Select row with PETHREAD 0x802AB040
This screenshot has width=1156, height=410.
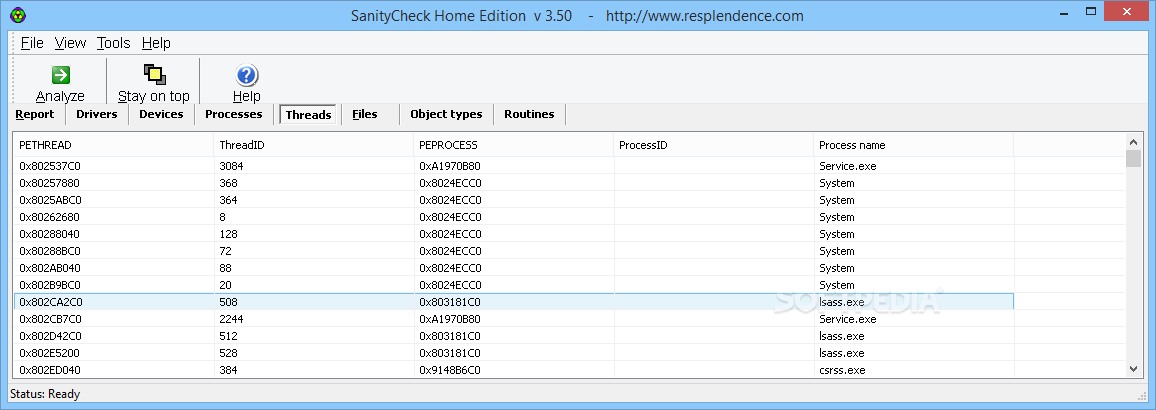[x=514, y=268]
